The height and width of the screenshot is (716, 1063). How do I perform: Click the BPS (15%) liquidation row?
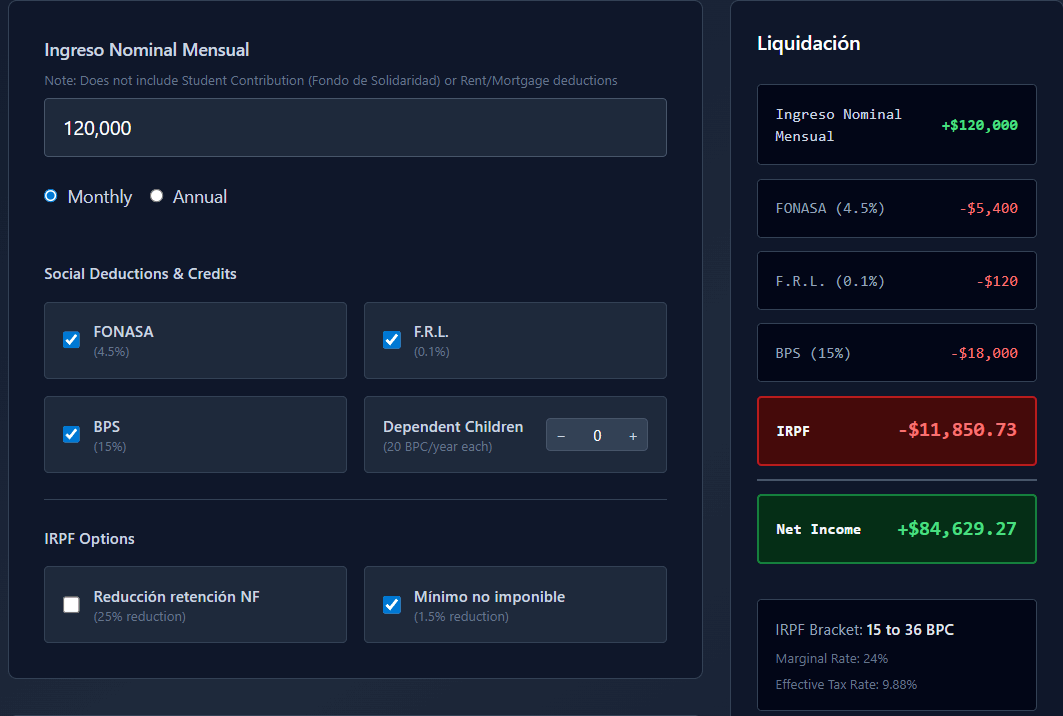click(x=896, y=353)
